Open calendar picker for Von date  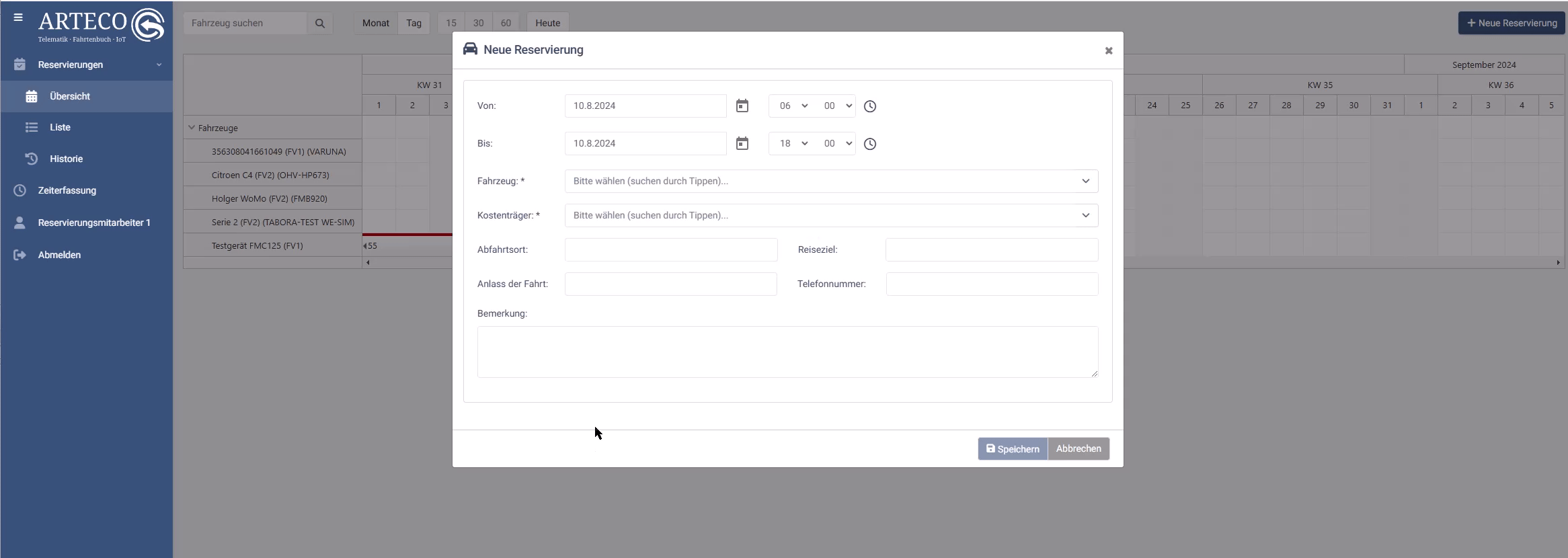(x=742, y=106)
